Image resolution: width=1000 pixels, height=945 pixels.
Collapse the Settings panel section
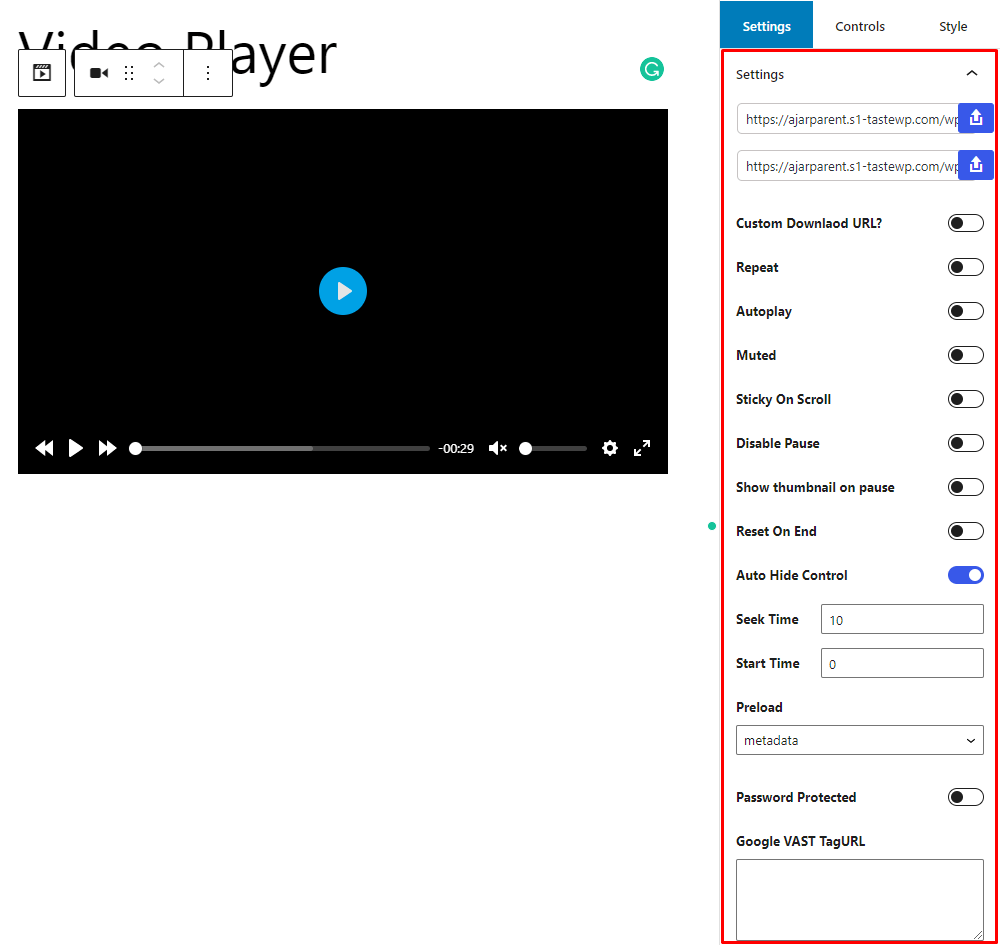(x=971, y=73)
